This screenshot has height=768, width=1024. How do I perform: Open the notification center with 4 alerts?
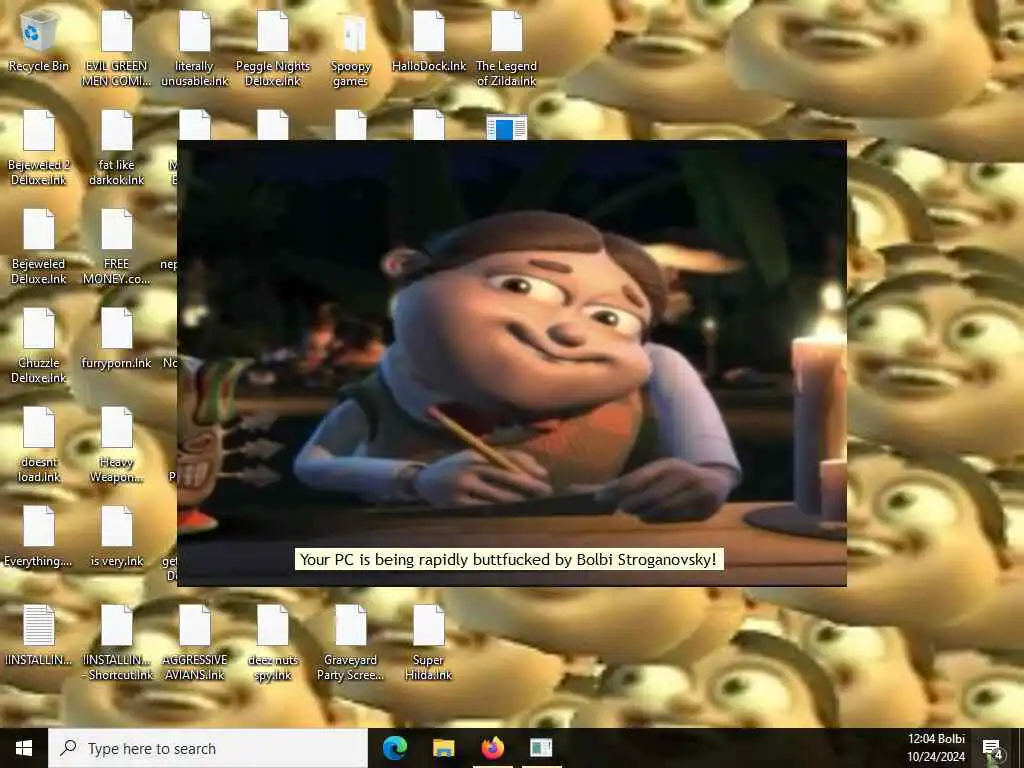993,749
